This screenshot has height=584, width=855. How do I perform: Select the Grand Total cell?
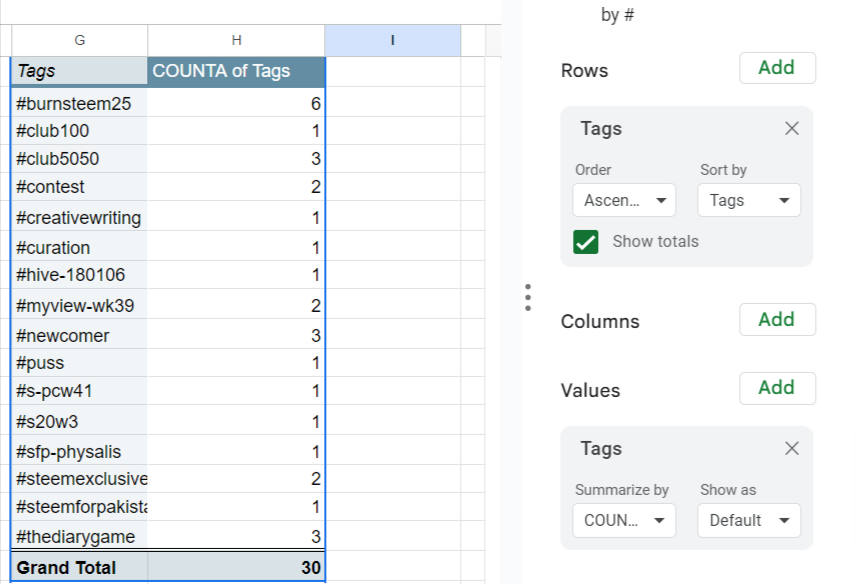click(80, 568)
